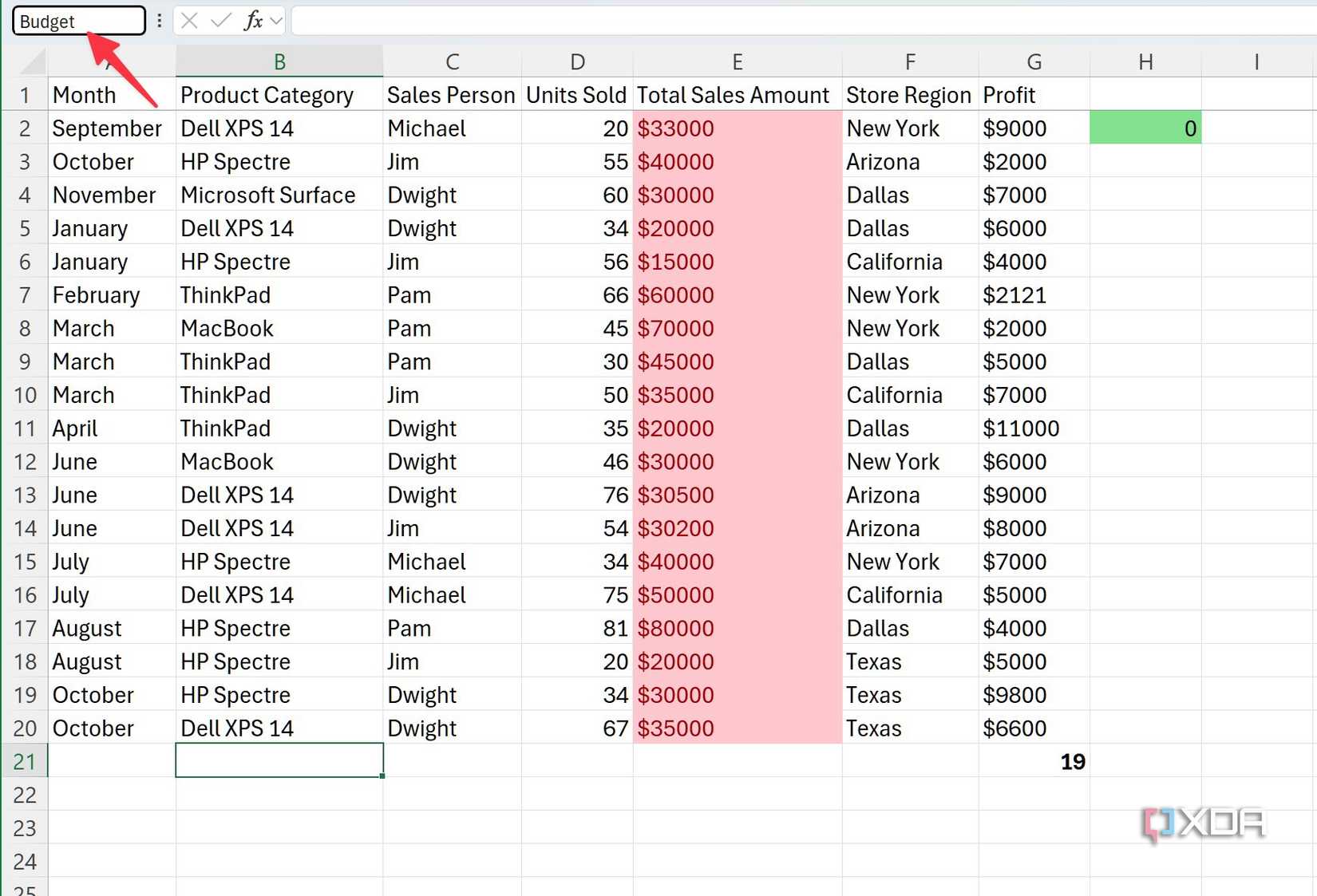Select the active empty cell B21
The width and height of the screenshot is (1317, 896).
pyautogui.click(x=279, y=761)
